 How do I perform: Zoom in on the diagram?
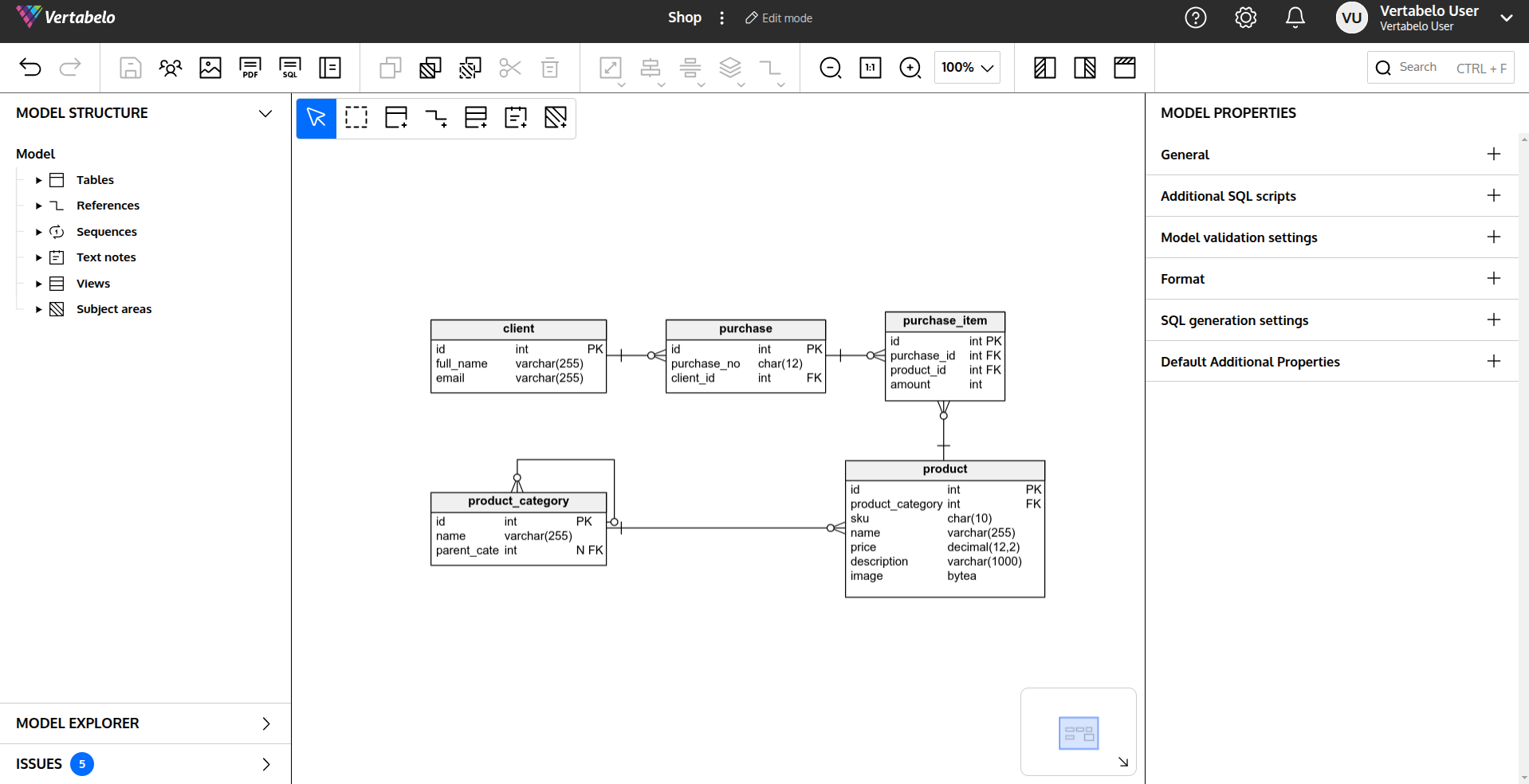[910, 68]
